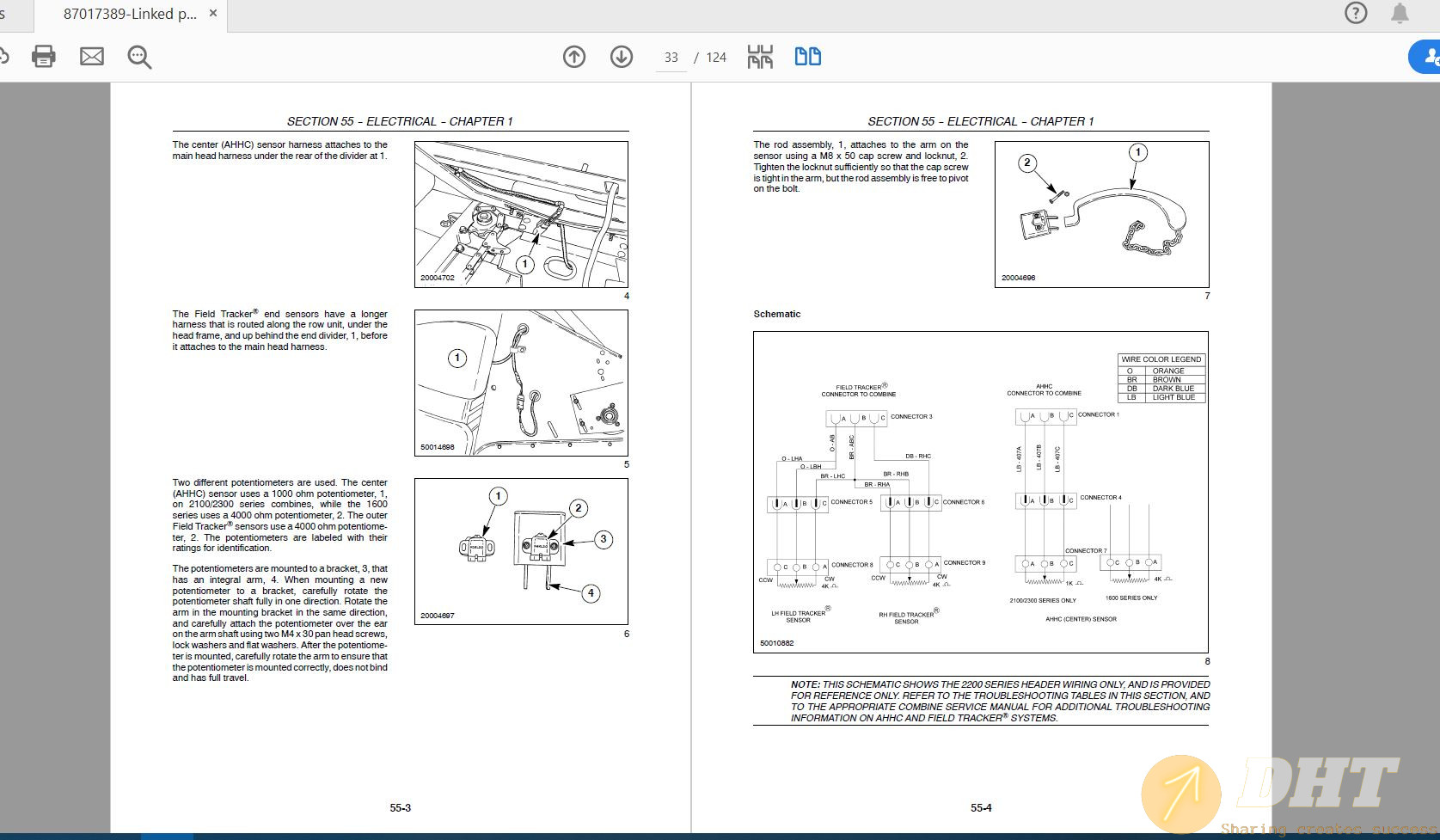The height and width of the screenshot is (840, 1440).
Task: Send the PDF by email icon
Action: click(x=91, y=57)
